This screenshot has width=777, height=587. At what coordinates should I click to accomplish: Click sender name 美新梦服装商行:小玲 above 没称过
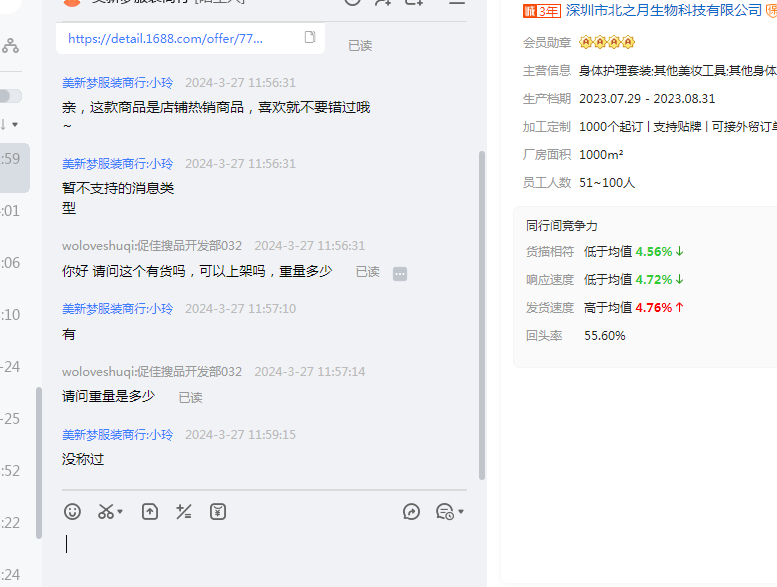[117, 435]
